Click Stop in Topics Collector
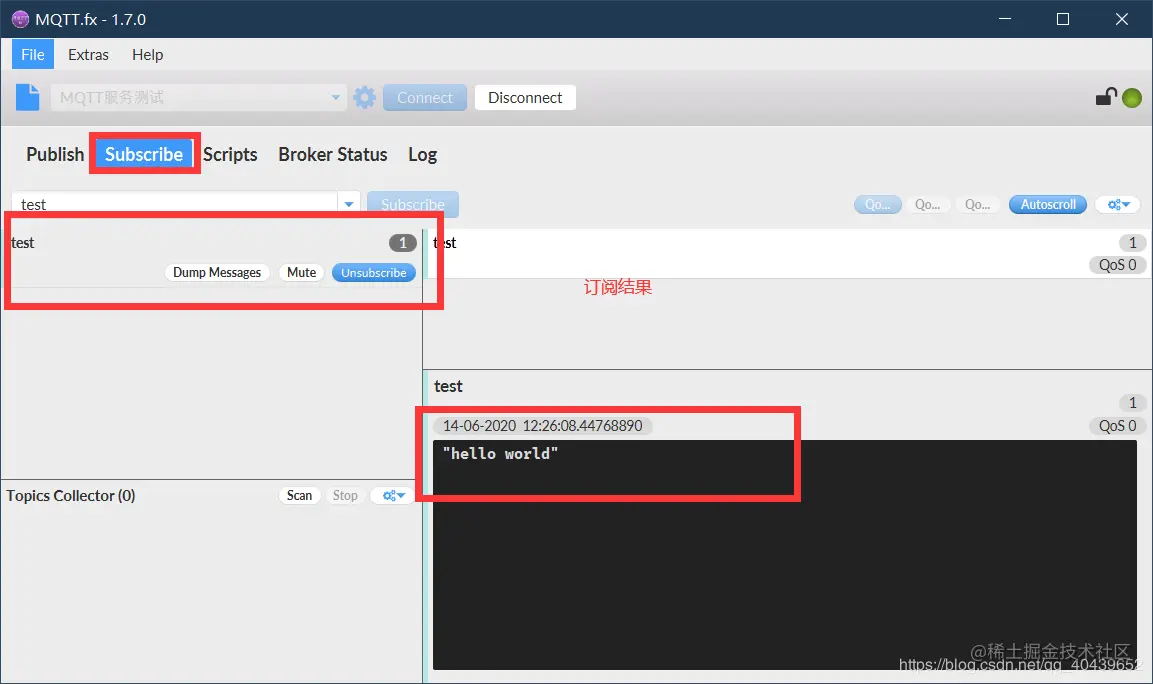 point(345,496)
